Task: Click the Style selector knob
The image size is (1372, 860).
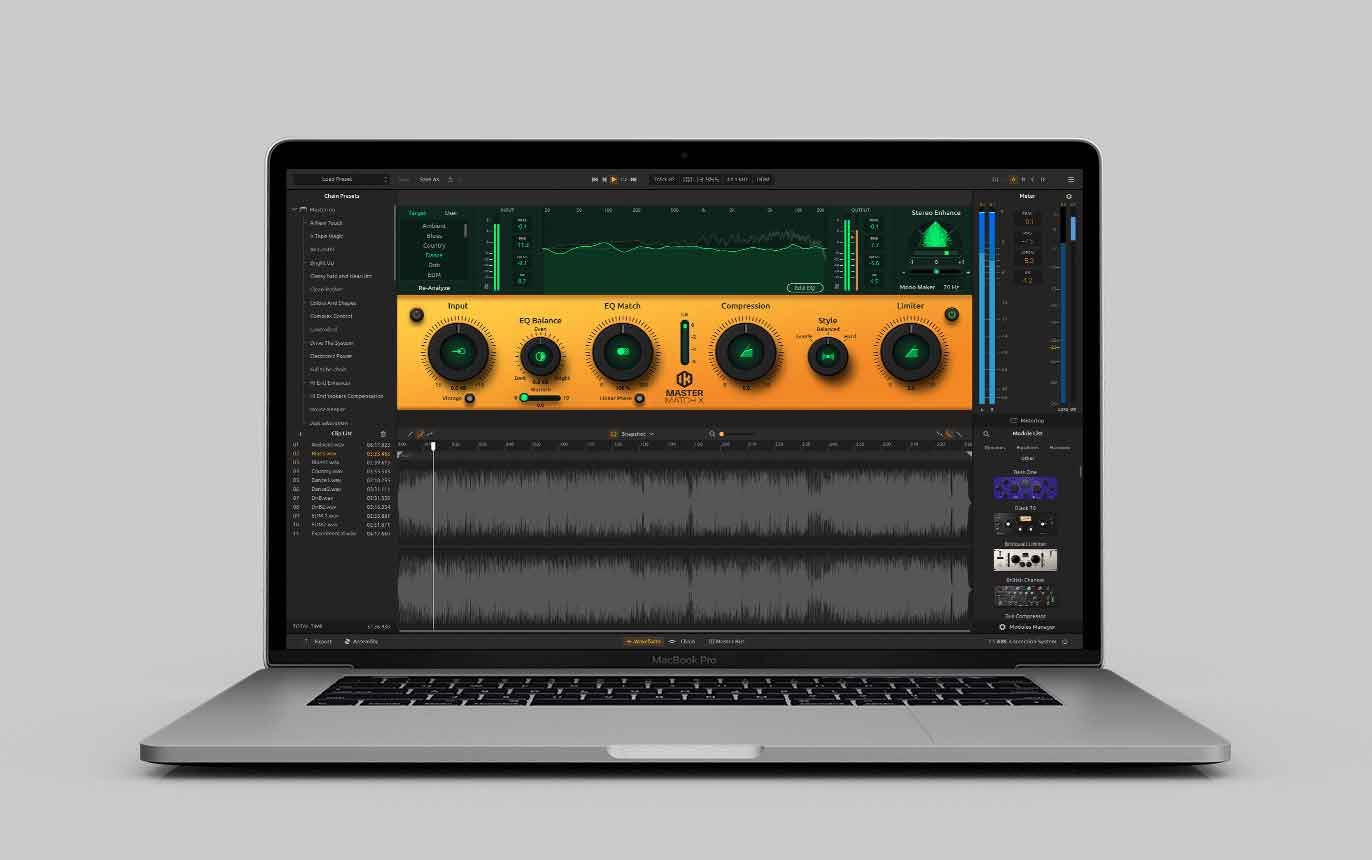Action: (x=828, y=356)
